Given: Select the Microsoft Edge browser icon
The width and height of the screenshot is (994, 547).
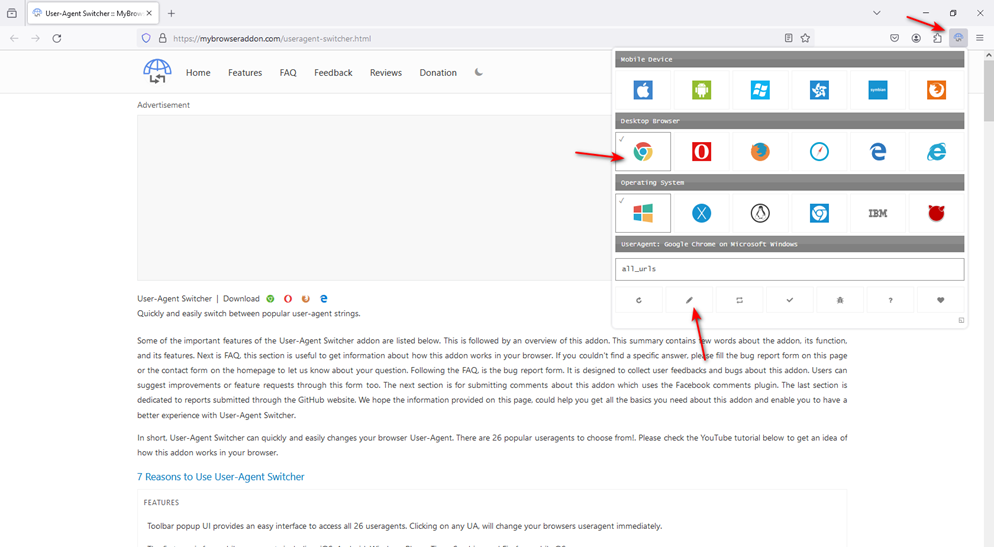Looking at the screenshot, I should click(878, 151).
